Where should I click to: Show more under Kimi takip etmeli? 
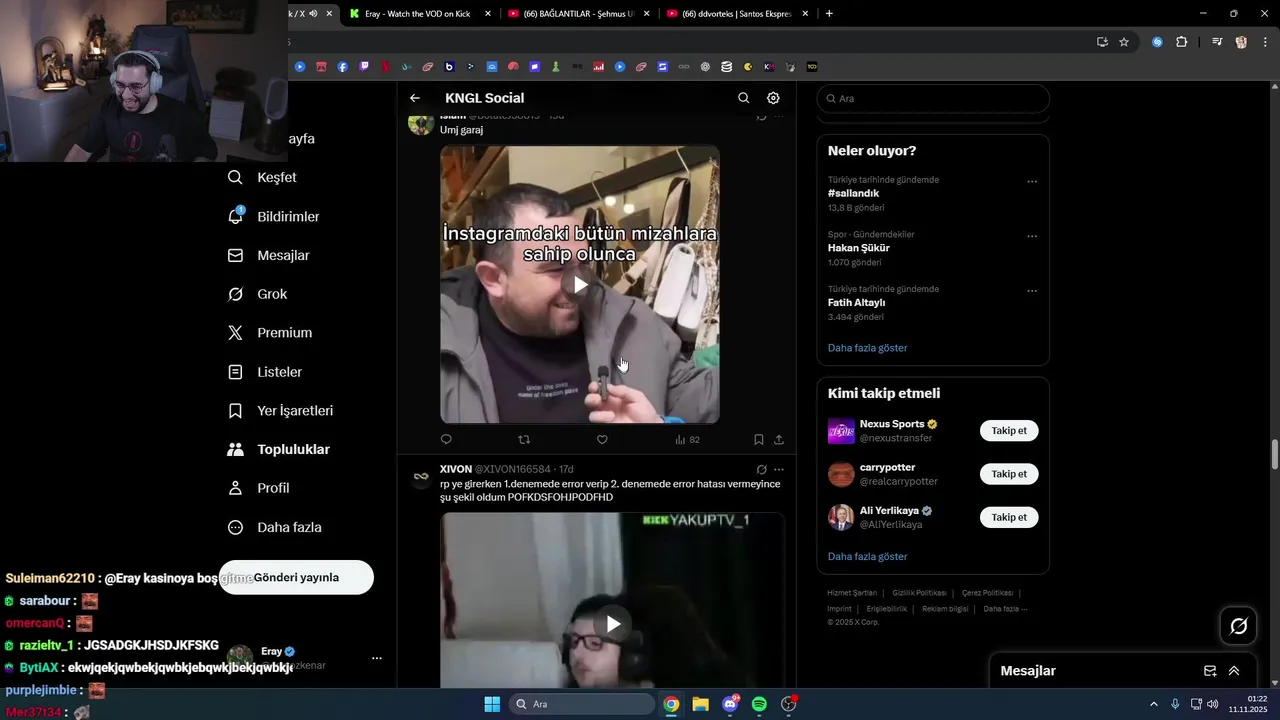pos(867,556)
